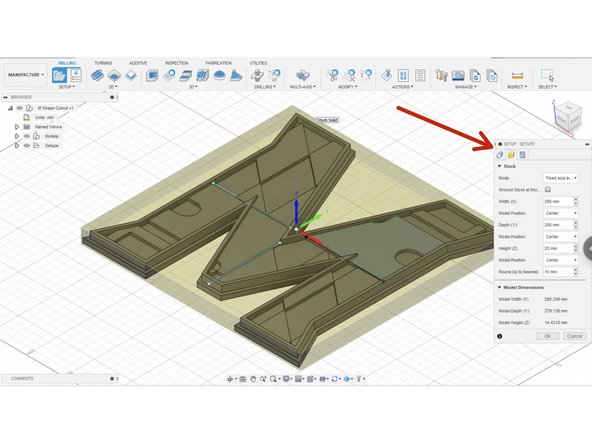Select the dome-shaped 3D toolpath icon
Screen dimensions: 592x444
tap(219, 76)
